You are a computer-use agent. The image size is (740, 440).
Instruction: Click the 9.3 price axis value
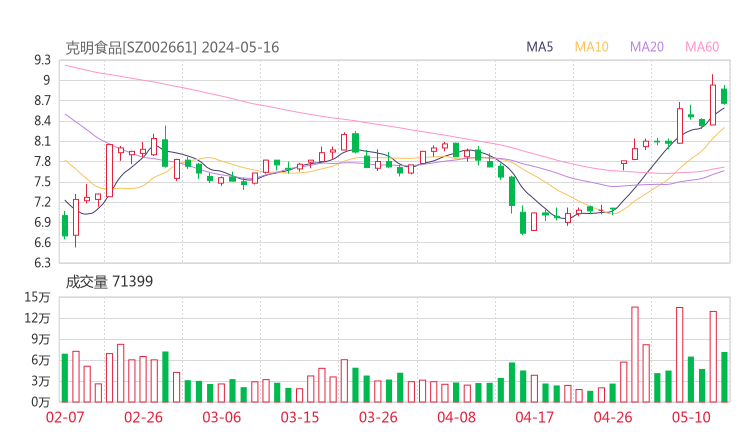pos(42,60)
